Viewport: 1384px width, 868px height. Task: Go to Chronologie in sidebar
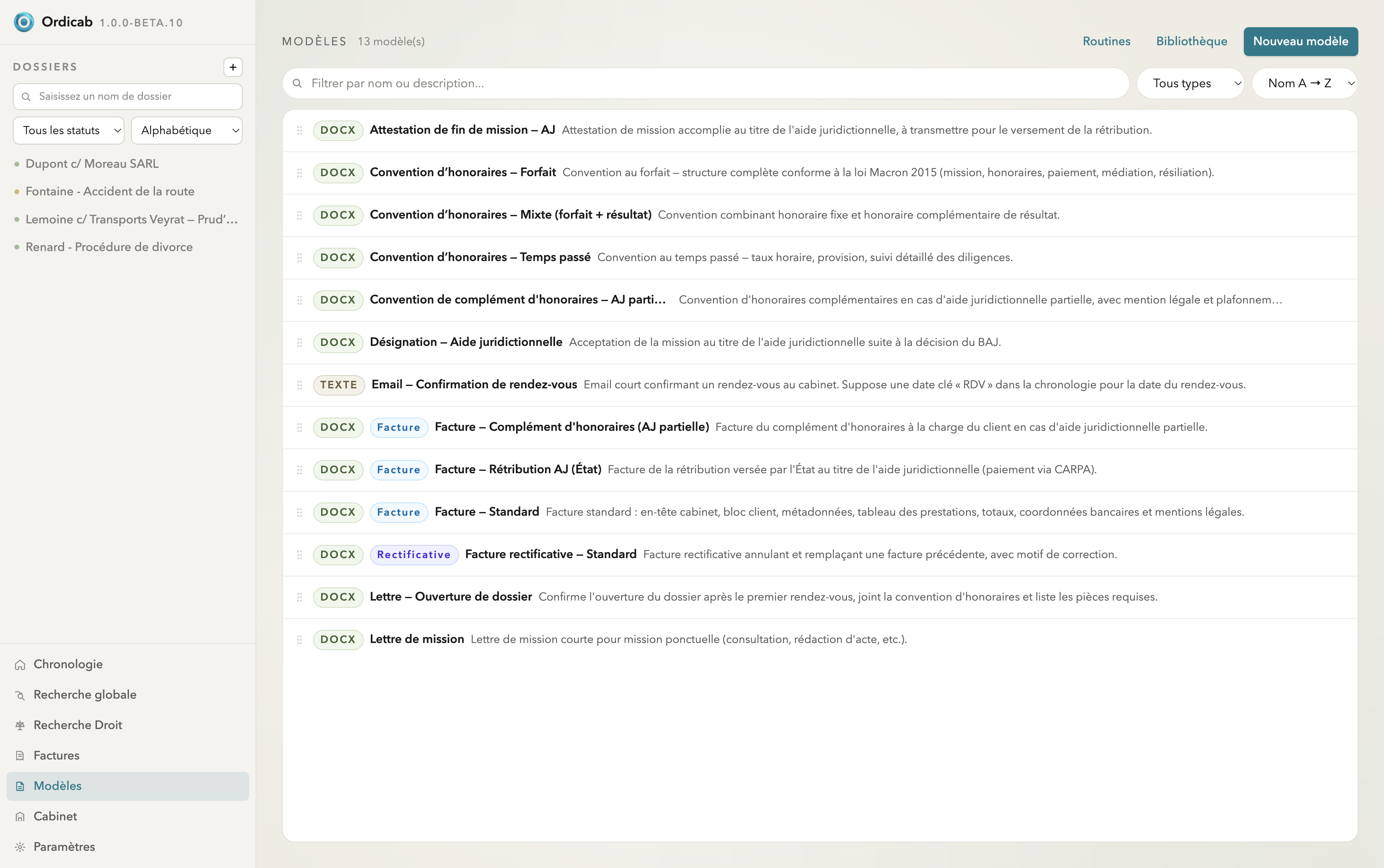127,664
